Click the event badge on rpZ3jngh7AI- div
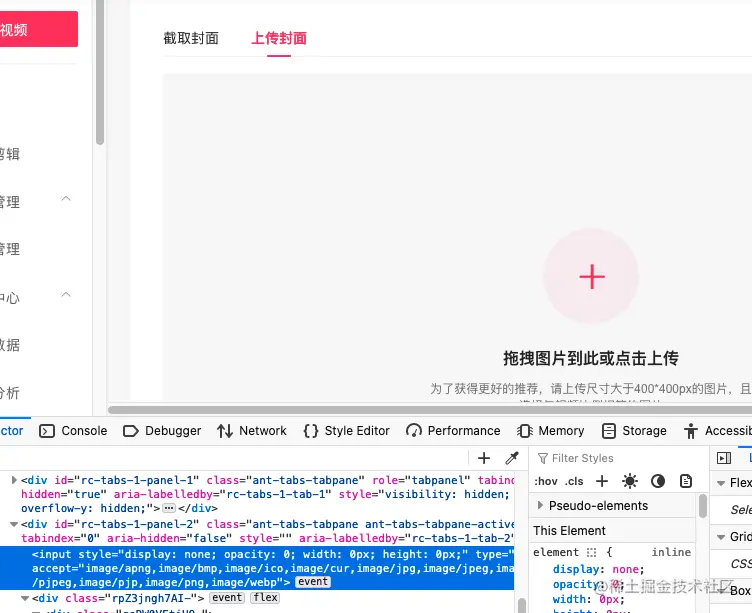752x613 pixels. point(227,598)
